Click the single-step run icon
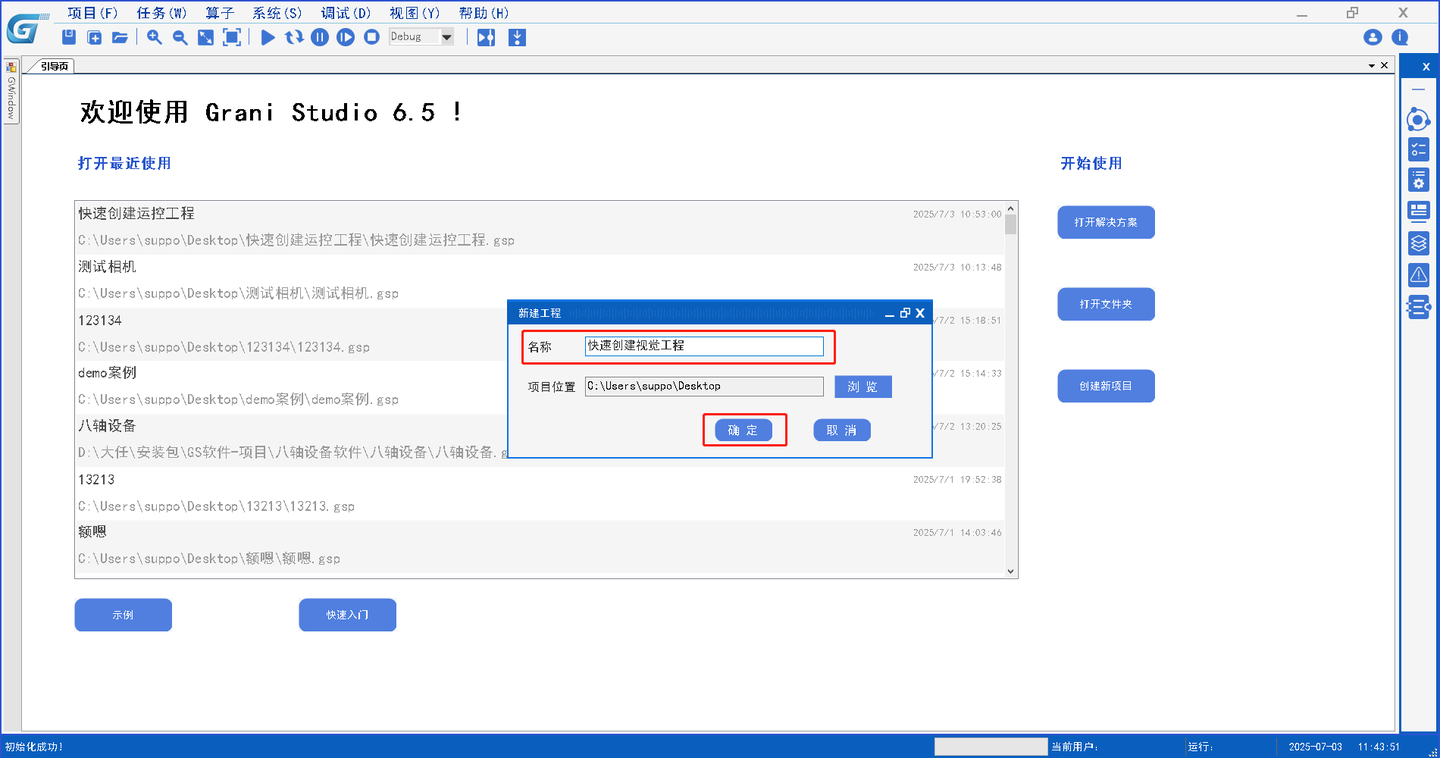 346,37
